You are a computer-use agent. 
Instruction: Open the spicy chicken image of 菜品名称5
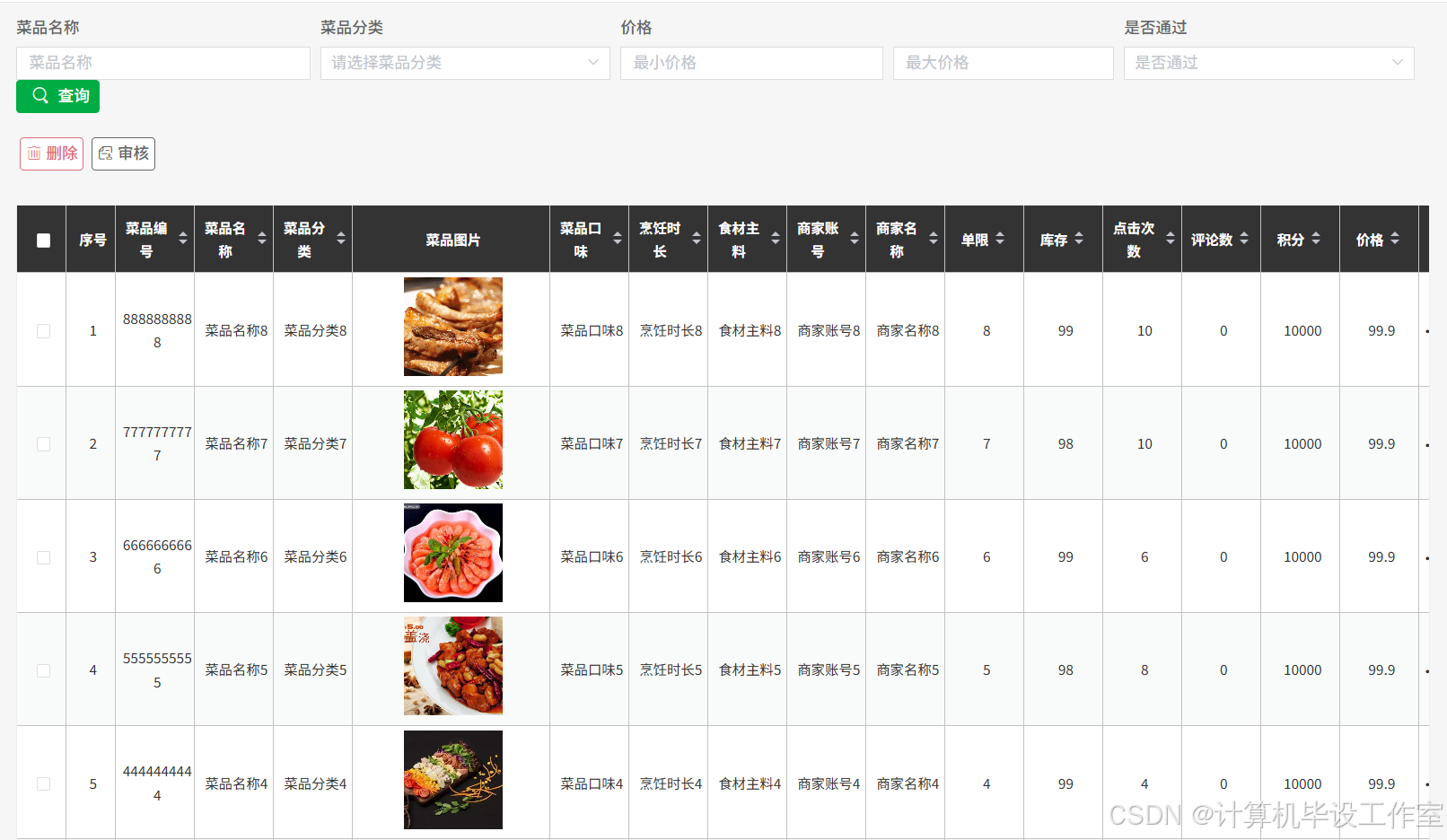(x=453, y=666)
